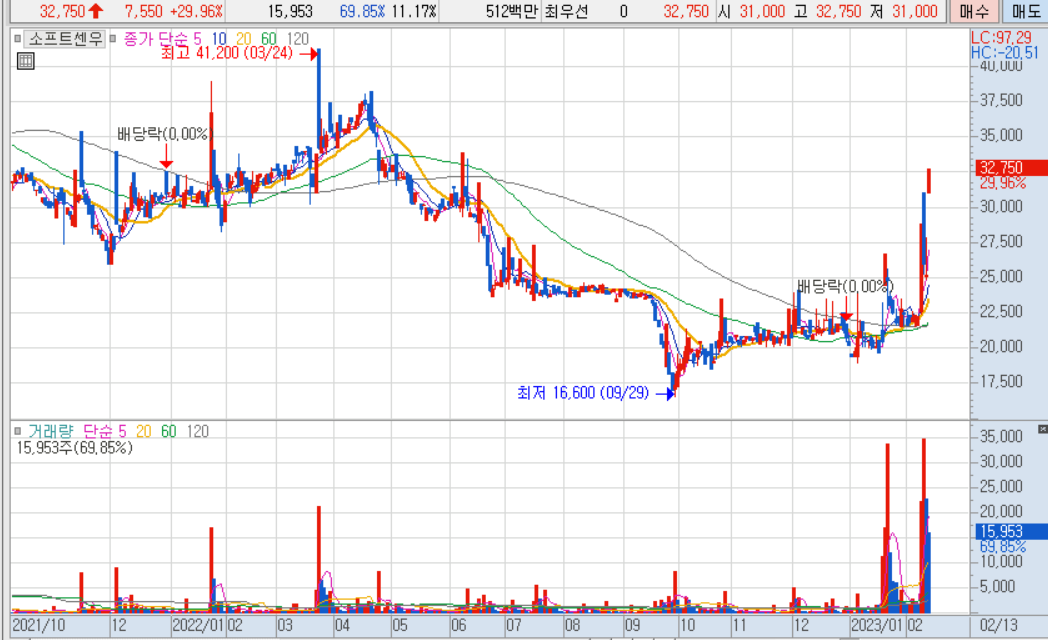Click the 소프트센우 stock name button
Viewport: 1048px width, 640px height.
coord(66,39)
